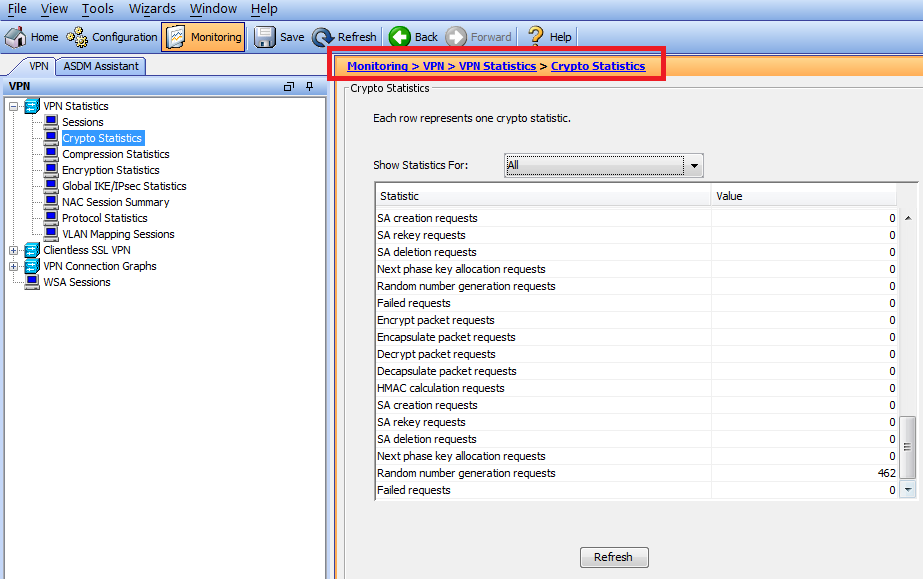Select the HMAC calculation requests row
The image size is (923, 579).
[x=636, y=388]
